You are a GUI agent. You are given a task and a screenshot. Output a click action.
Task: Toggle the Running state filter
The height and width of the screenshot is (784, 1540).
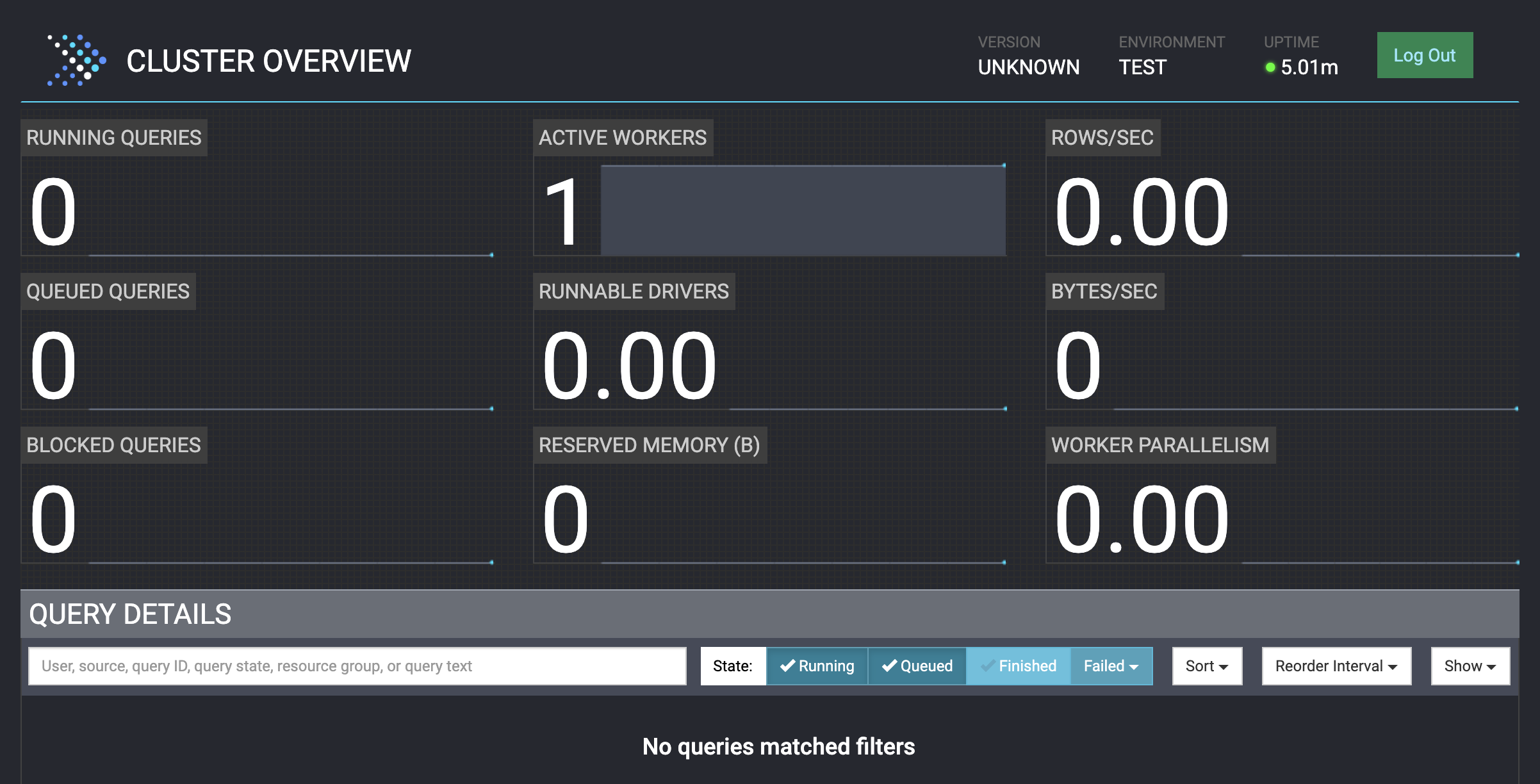(817, 666)
